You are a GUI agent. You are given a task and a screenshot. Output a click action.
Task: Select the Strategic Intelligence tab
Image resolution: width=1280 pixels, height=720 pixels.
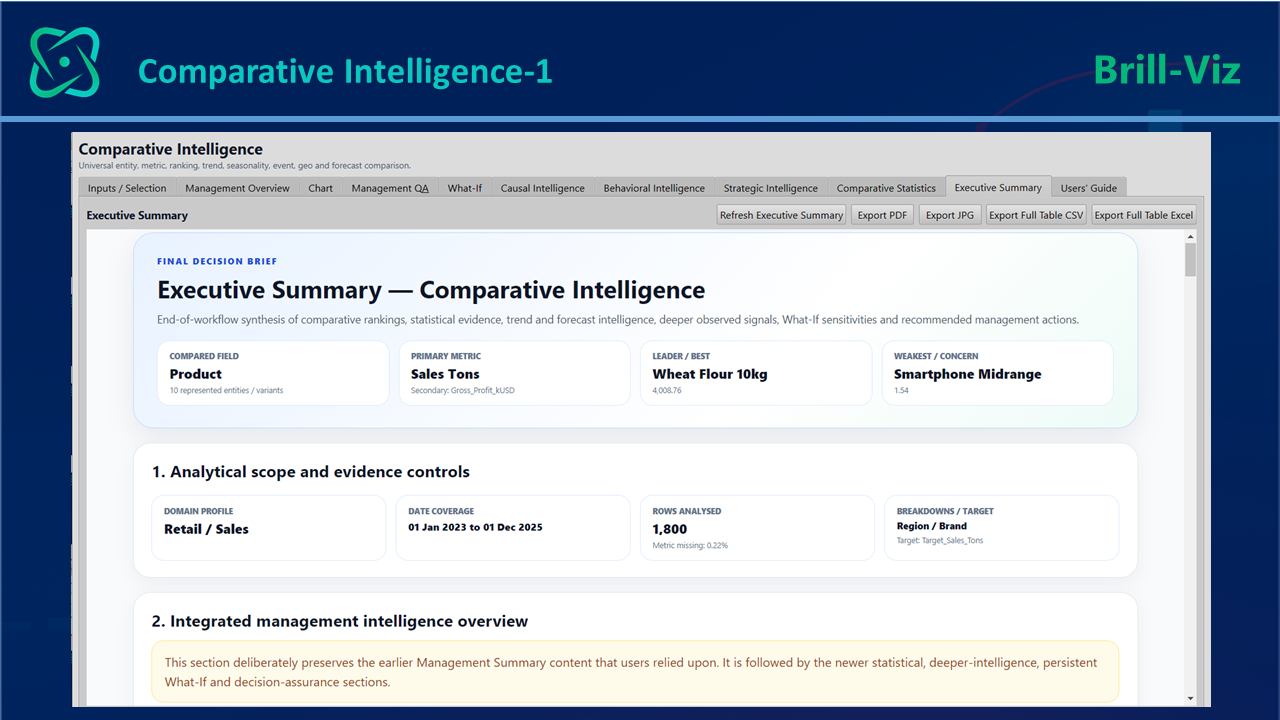(x=771, y=188)
